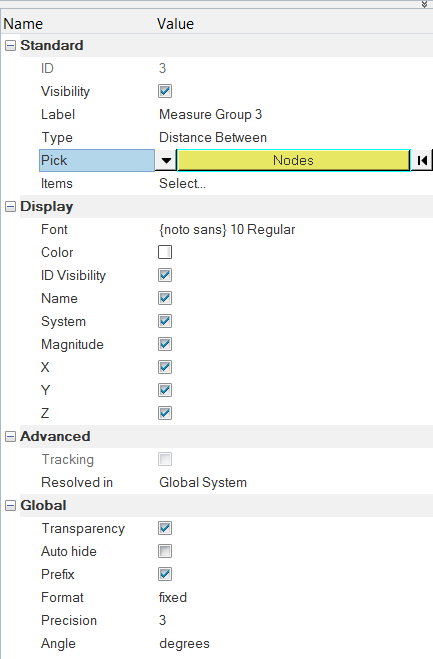Toggle the Visibility checkbox

165,91
